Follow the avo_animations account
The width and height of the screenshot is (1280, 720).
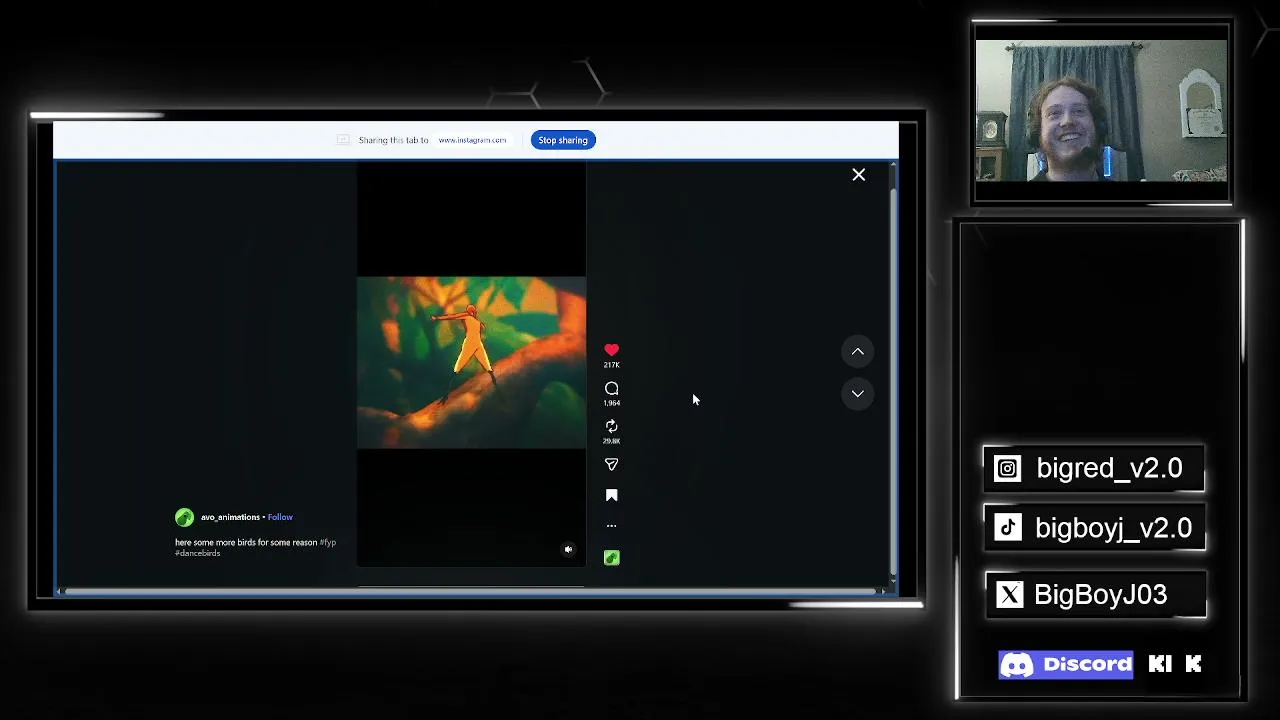[280, 517]
